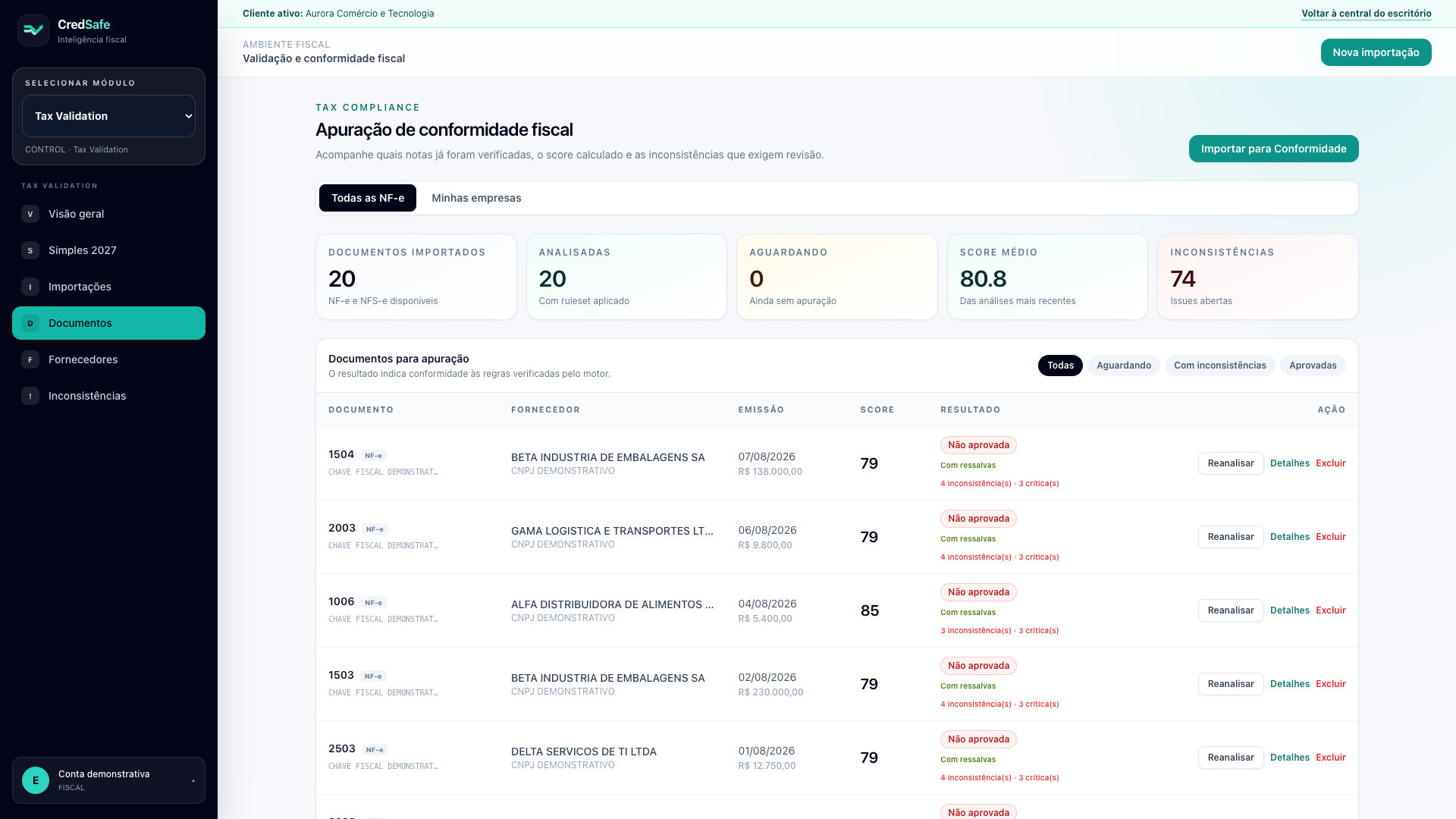The image size is (1456, 819).
Task: Click Reanalisar for document 2003
Action: pyautogui.click(x=1231, y=537)
